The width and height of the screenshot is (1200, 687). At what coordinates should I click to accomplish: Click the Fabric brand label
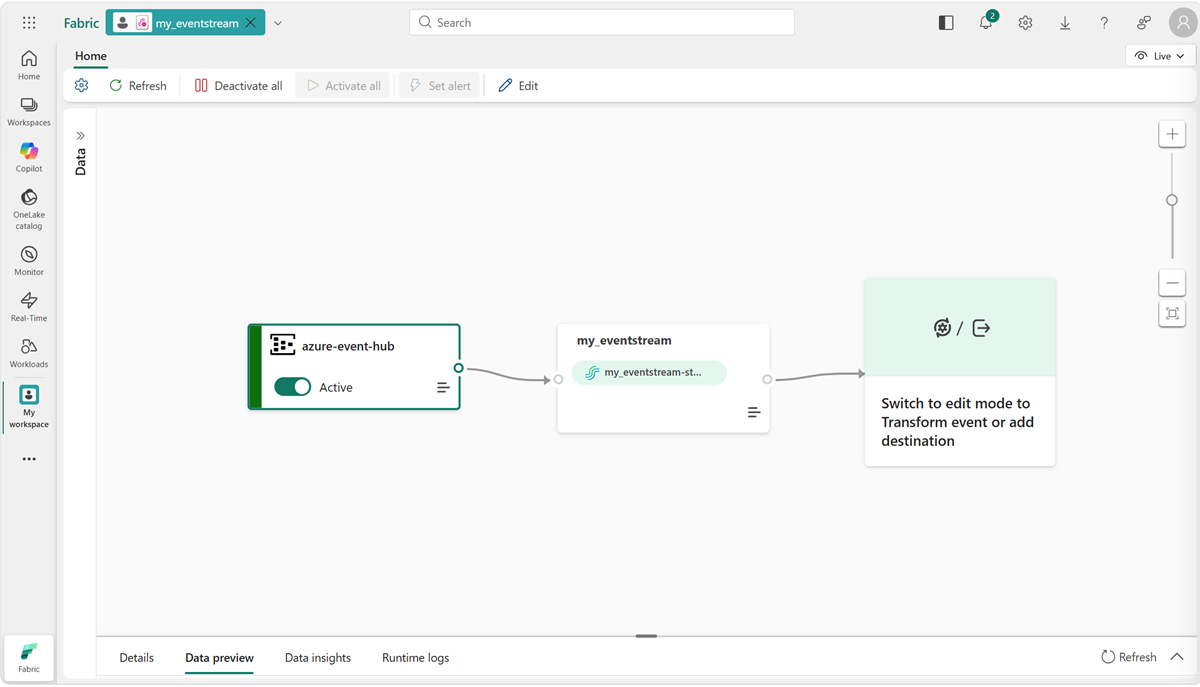81,23
